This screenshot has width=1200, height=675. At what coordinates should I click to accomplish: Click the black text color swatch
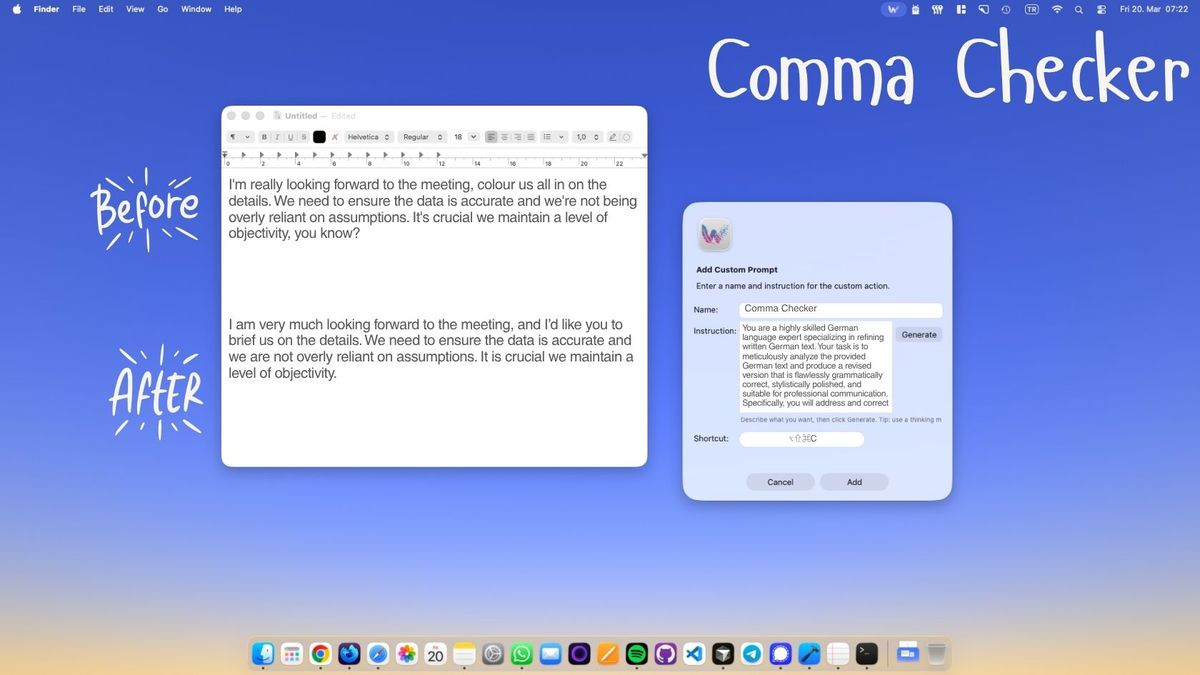[319, 137]
